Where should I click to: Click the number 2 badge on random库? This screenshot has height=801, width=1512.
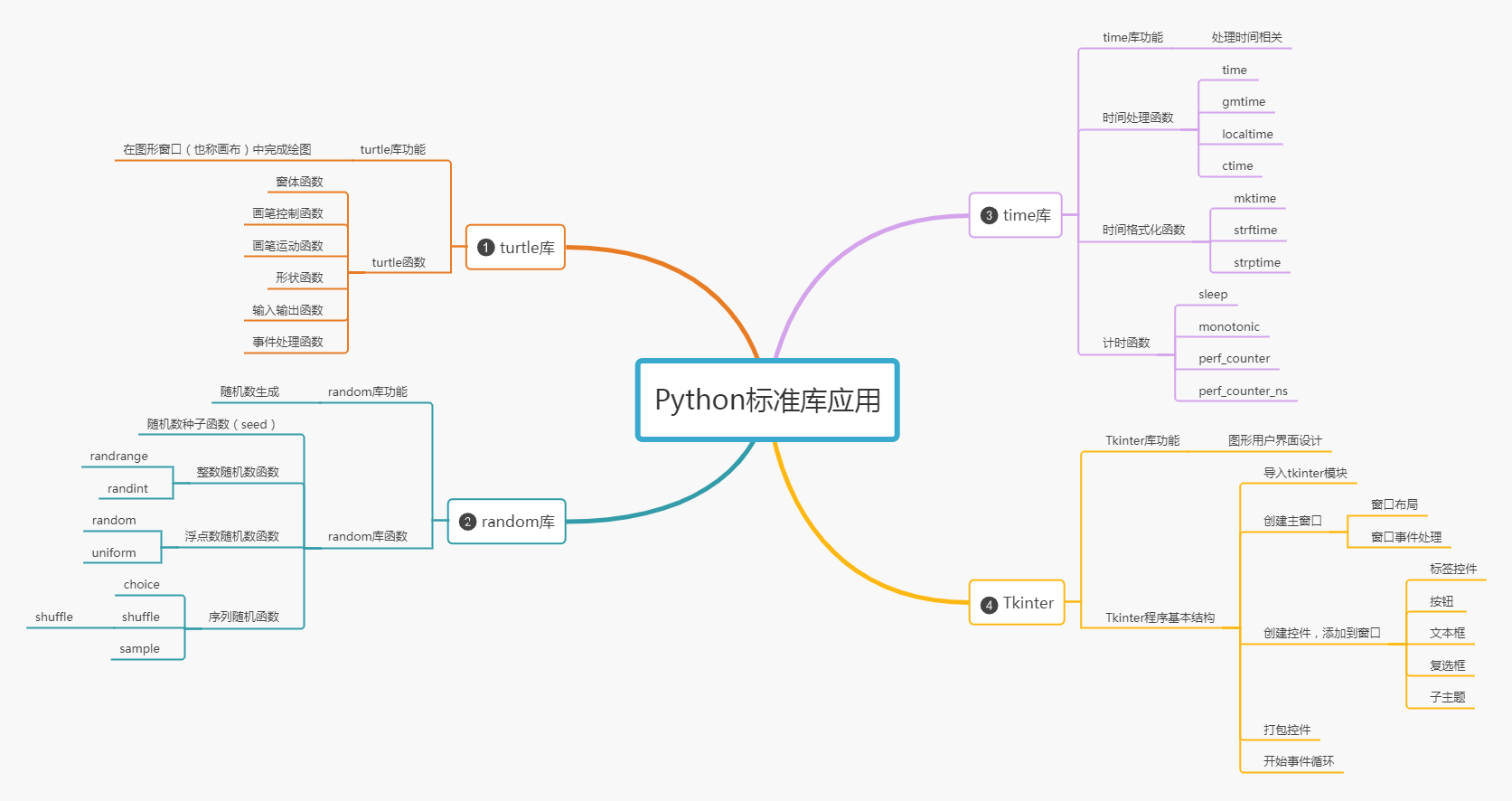(467, 522)
